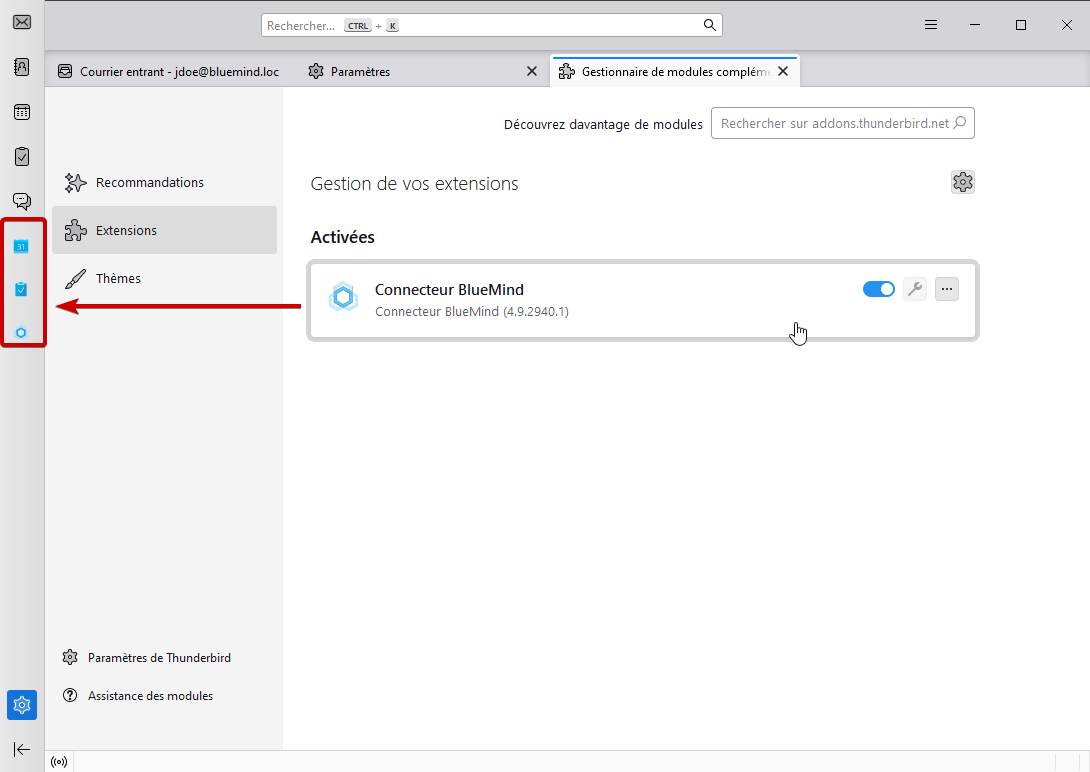Screen dimensions: 1090x772
Task: Open BlueMind tasks clipboard icon
Action: coord(21,289)
